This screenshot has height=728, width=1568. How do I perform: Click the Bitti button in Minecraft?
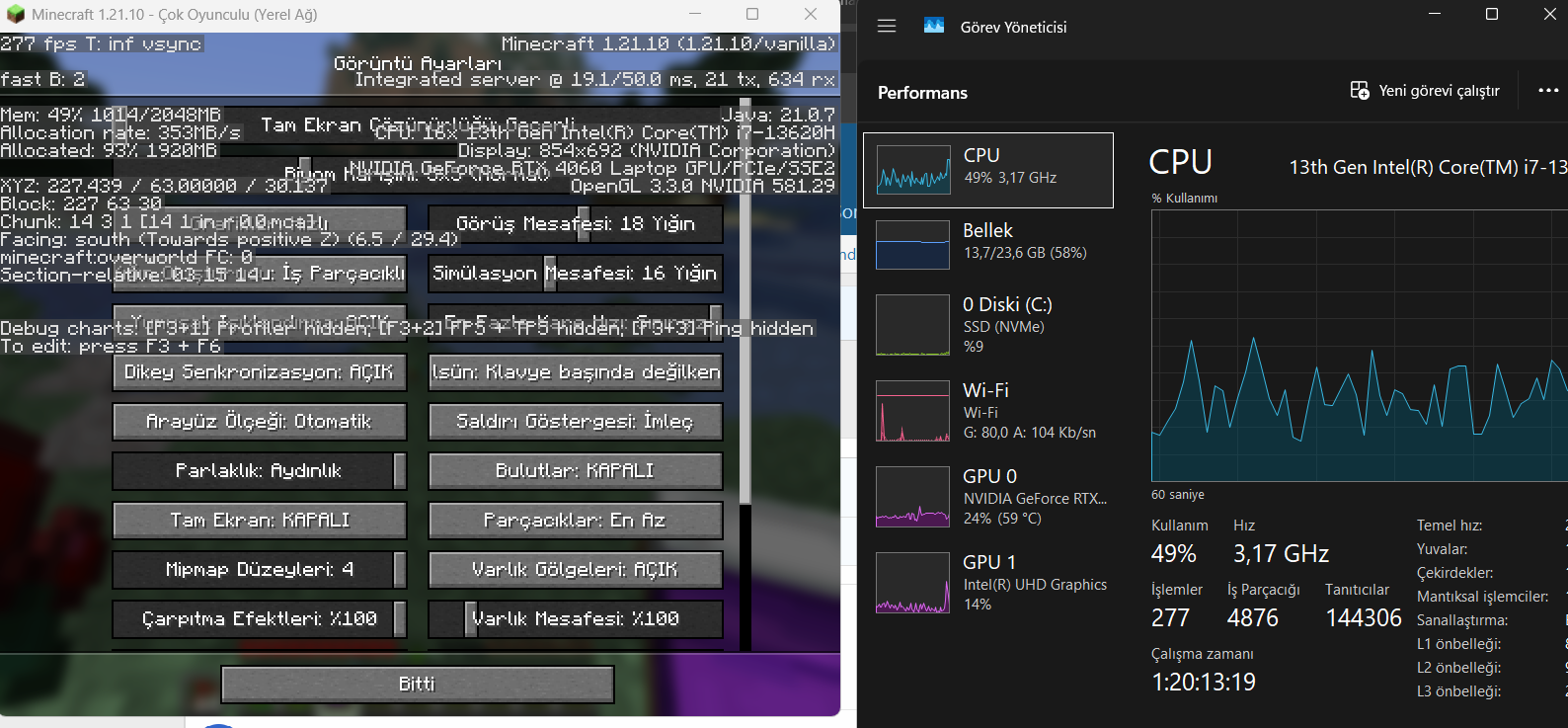(418, 685)
